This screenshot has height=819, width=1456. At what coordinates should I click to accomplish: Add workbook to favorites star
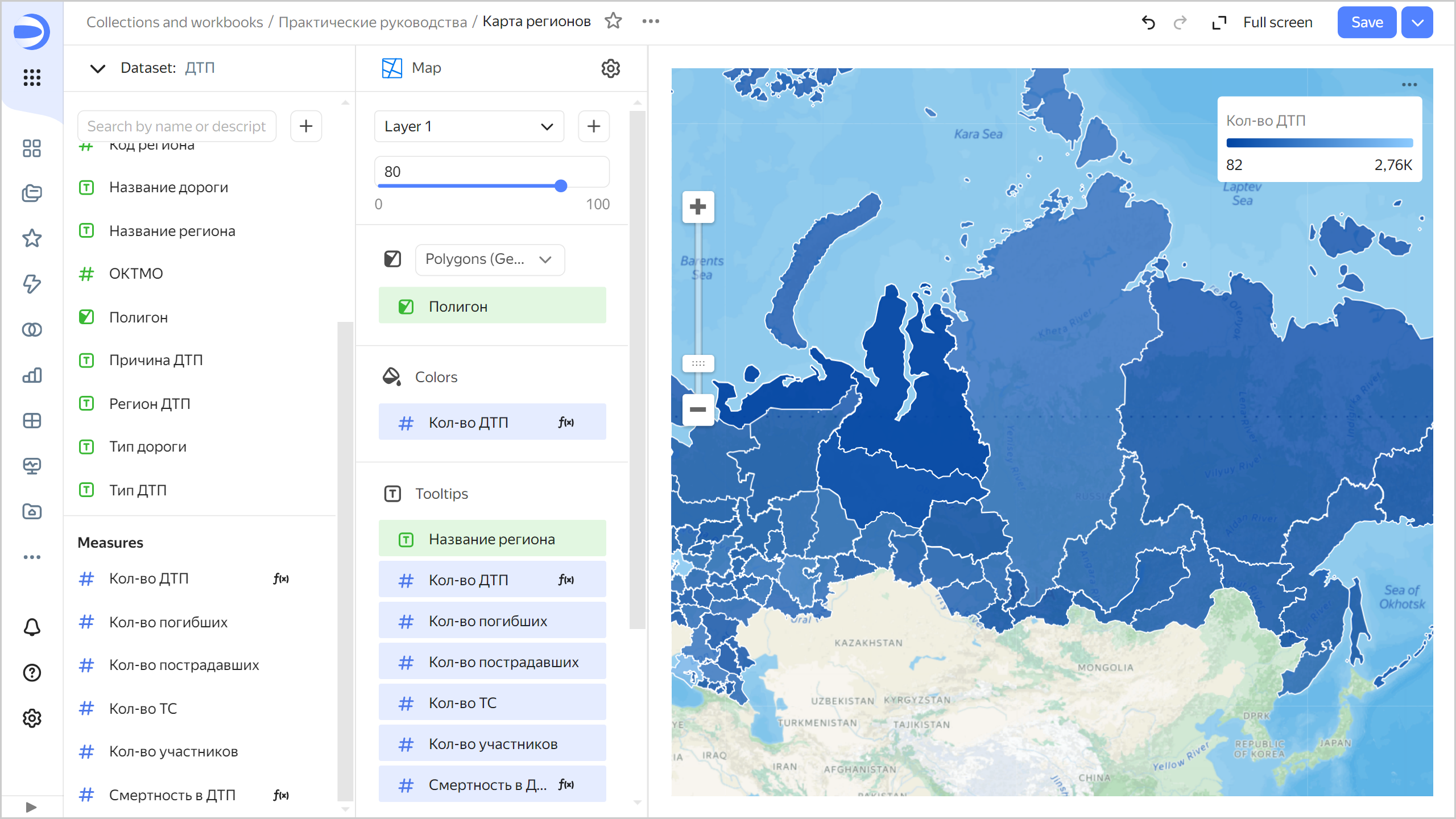pyautogui.click(x=613, y=21)
